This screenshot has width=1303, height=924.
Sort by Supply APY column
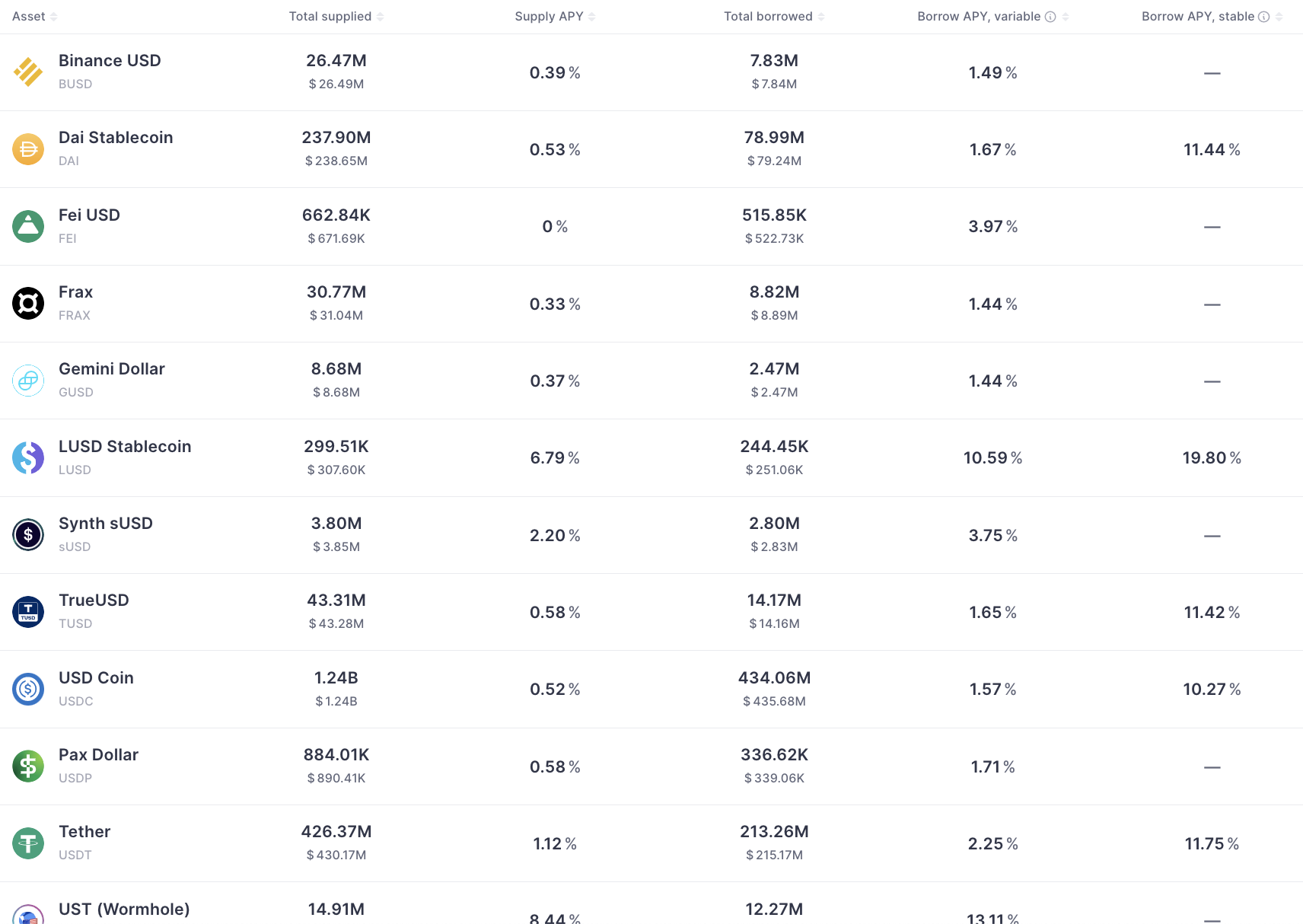pyautogui.click(x=555, y=17)
